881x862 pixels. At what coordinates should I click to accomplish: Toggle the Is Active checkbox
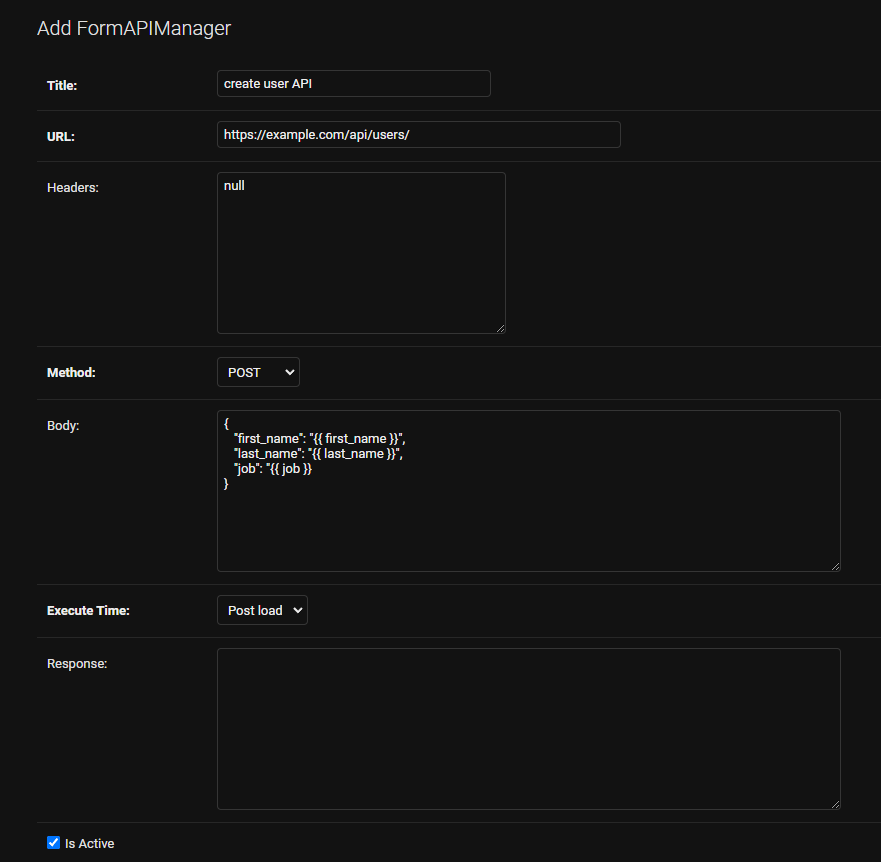53,843
